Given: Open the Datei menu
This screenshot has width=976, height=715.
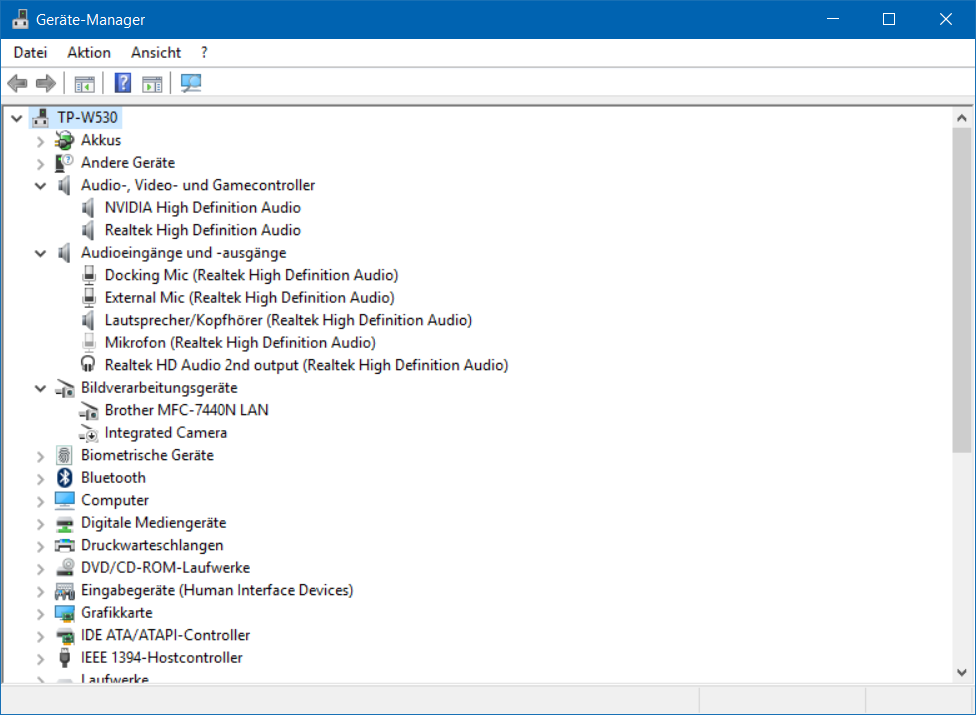Looking at the screenshot, I should (30, 53).
